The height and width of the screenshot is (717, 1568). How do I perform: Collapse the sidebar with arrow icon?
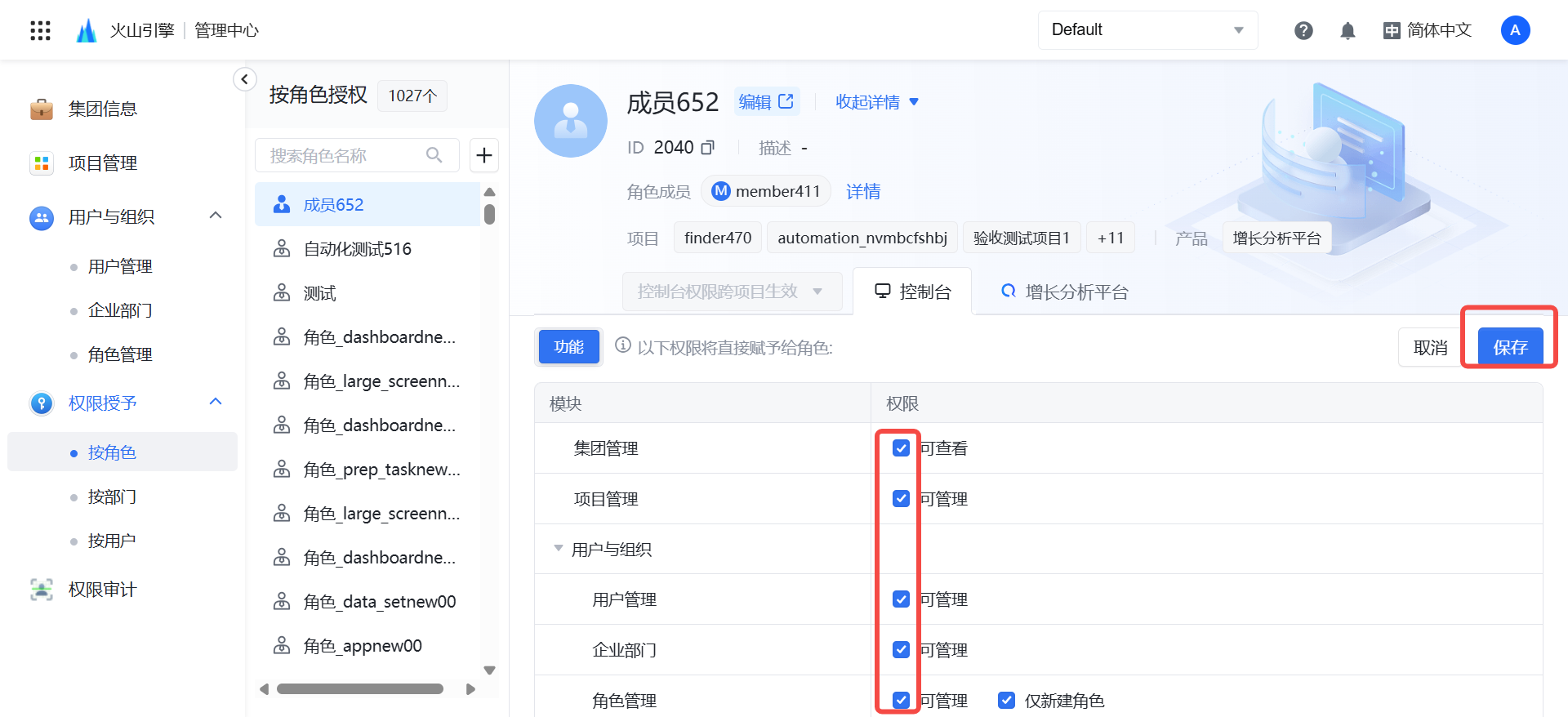(x=244, y=79)
